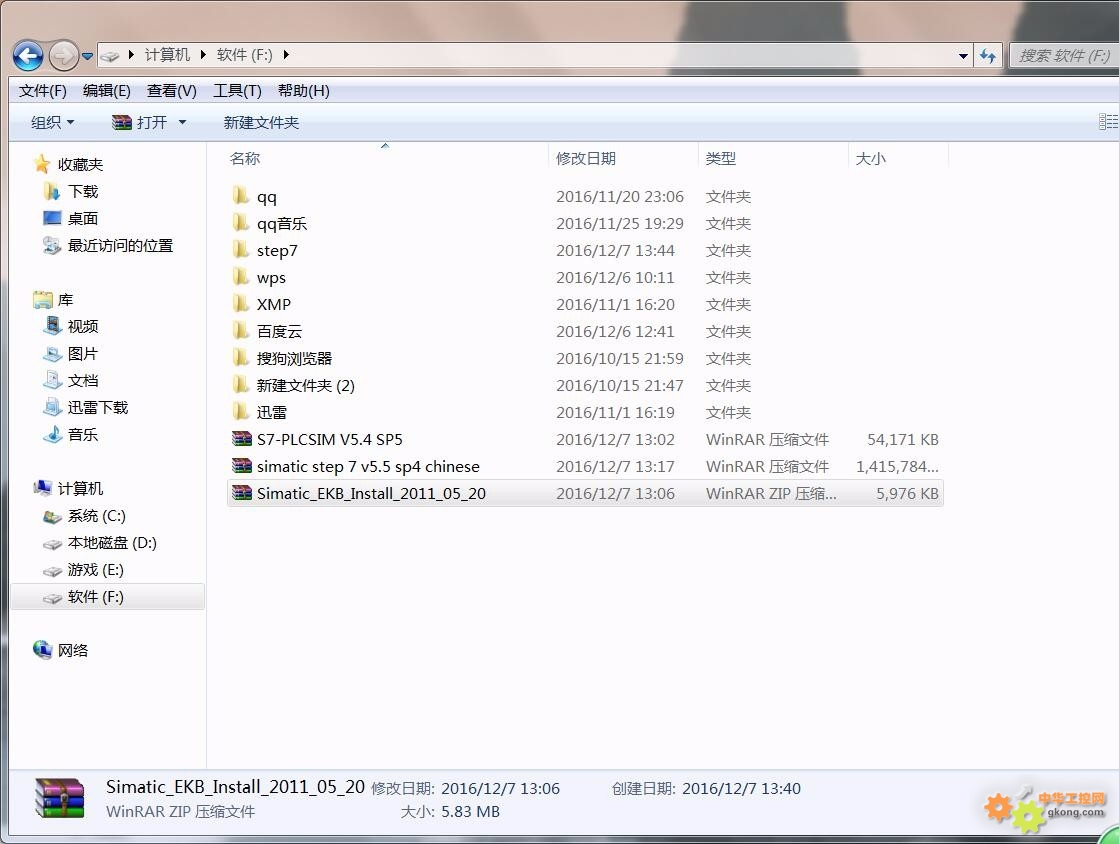Image resolution: width=1119 pixels, height=844 pixels.
Task: Expand the 计算机 breadcrumb arrow
Action: [203, 54]
